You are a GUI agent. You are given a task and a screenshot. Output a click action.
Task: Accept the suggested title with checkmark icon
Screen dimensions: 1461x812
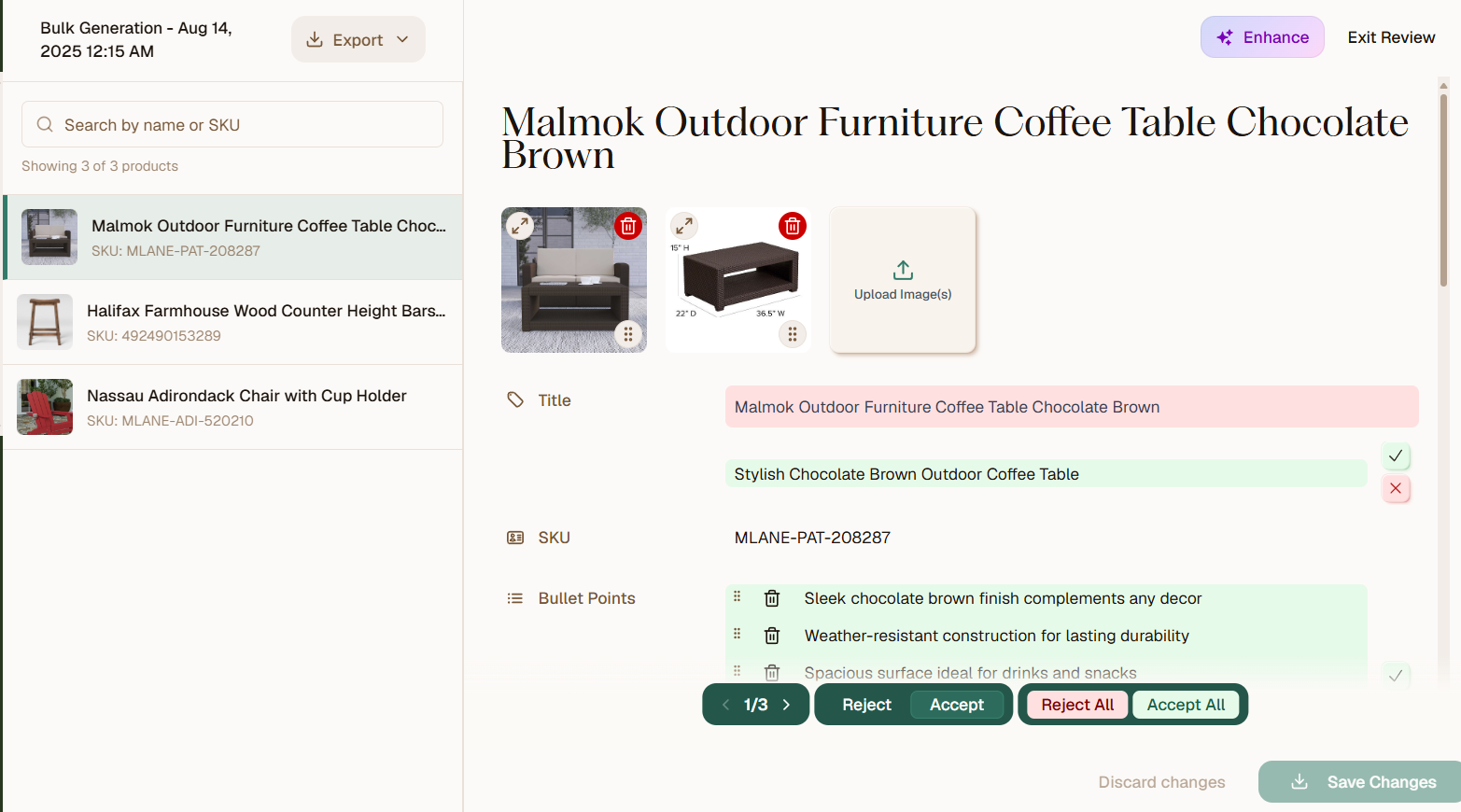(1396, 455)
